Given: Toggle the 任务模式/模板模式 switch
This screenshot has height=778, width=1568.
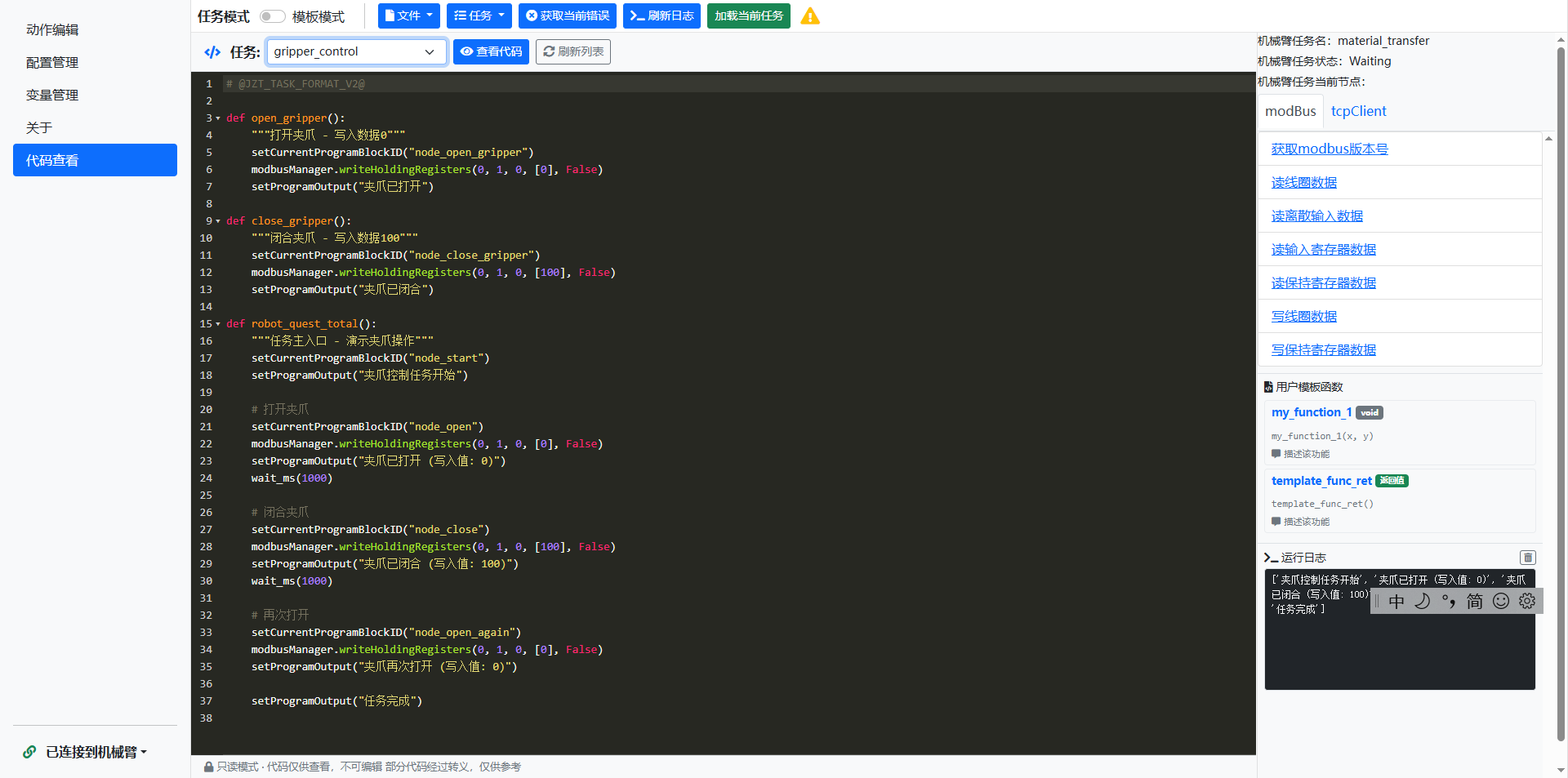Looking at the screenshot, I should [272, 16].
